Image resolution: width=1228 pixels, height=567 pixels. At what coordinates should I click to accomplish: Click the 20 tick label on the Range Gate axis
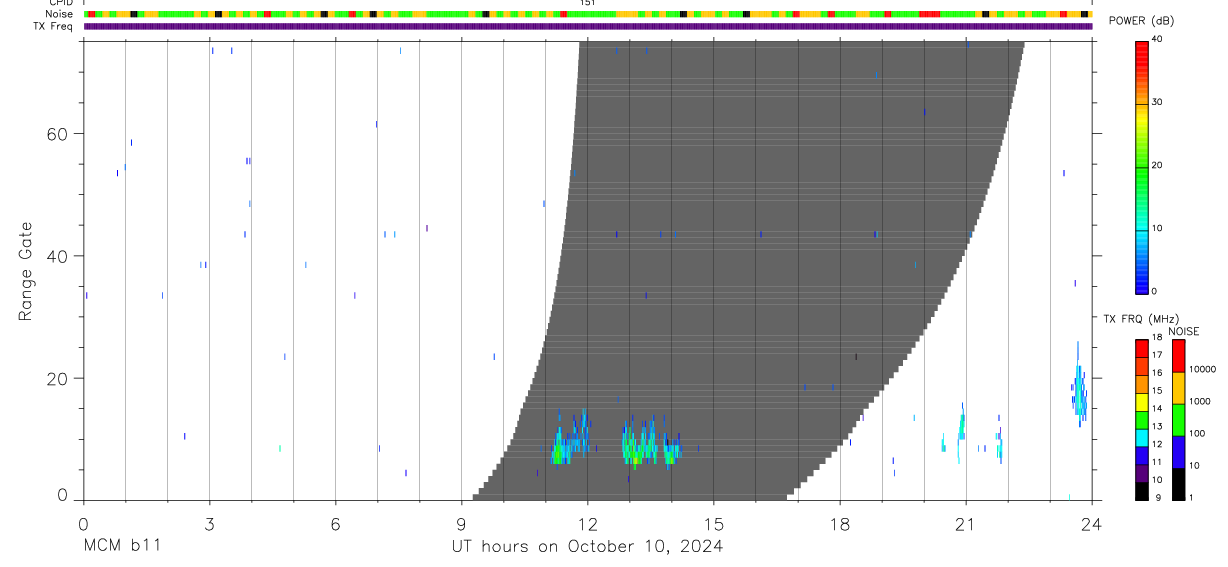point(58,378)
